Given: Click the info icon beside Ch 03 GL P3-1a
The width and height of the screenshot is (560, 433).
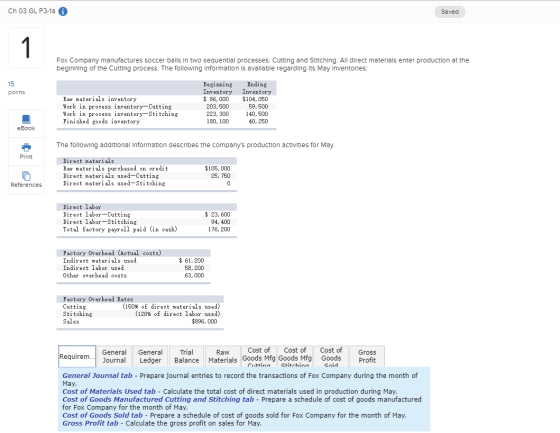Looking at the screenshot, I should point(63,11).
